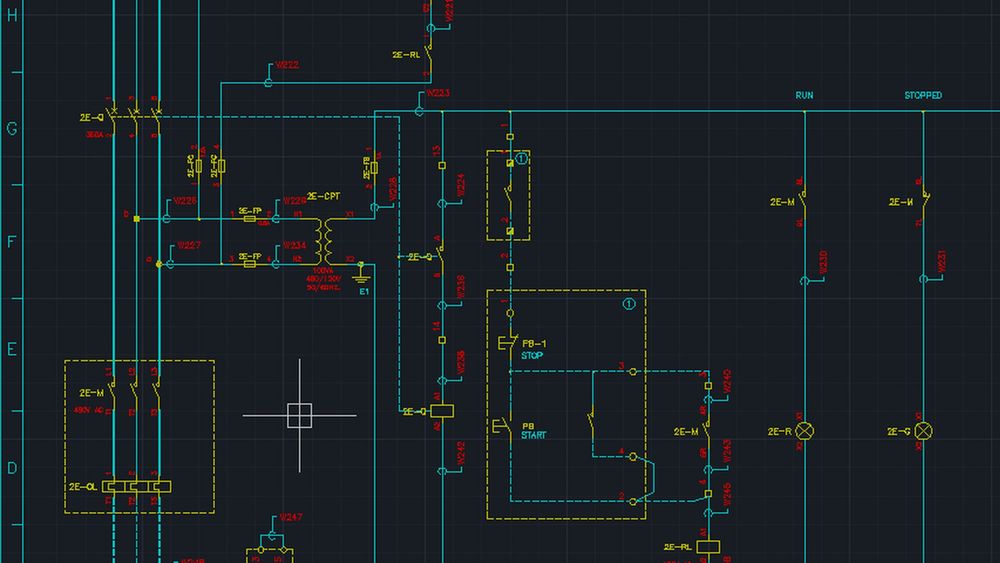Select the E1 ground label
This screenshot has height=563, width=1000.
(x=364, y=291)
